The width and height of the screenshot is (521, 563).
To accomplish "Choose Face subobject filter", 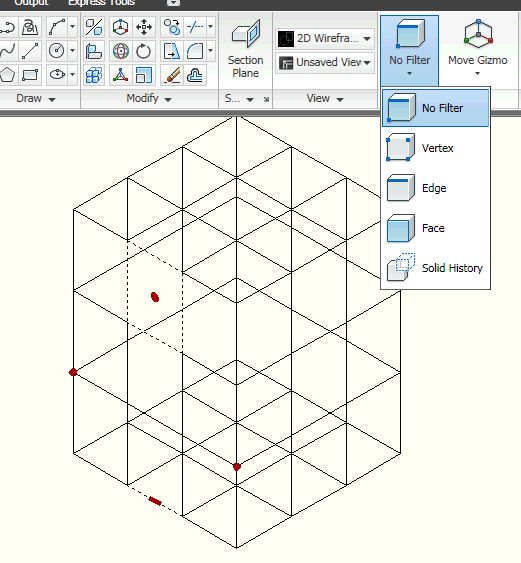I will pos(436,228).
